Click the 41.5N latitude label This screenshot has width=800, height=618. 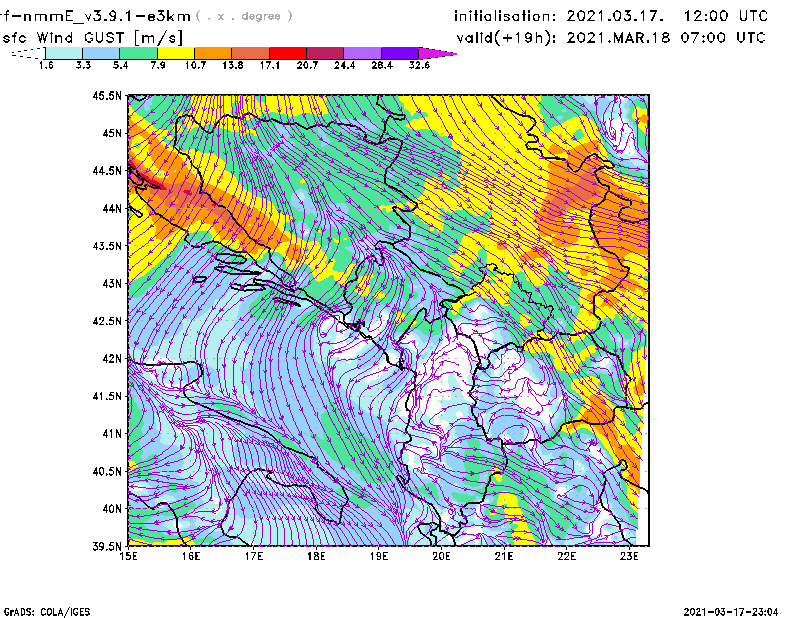(107, 396)
